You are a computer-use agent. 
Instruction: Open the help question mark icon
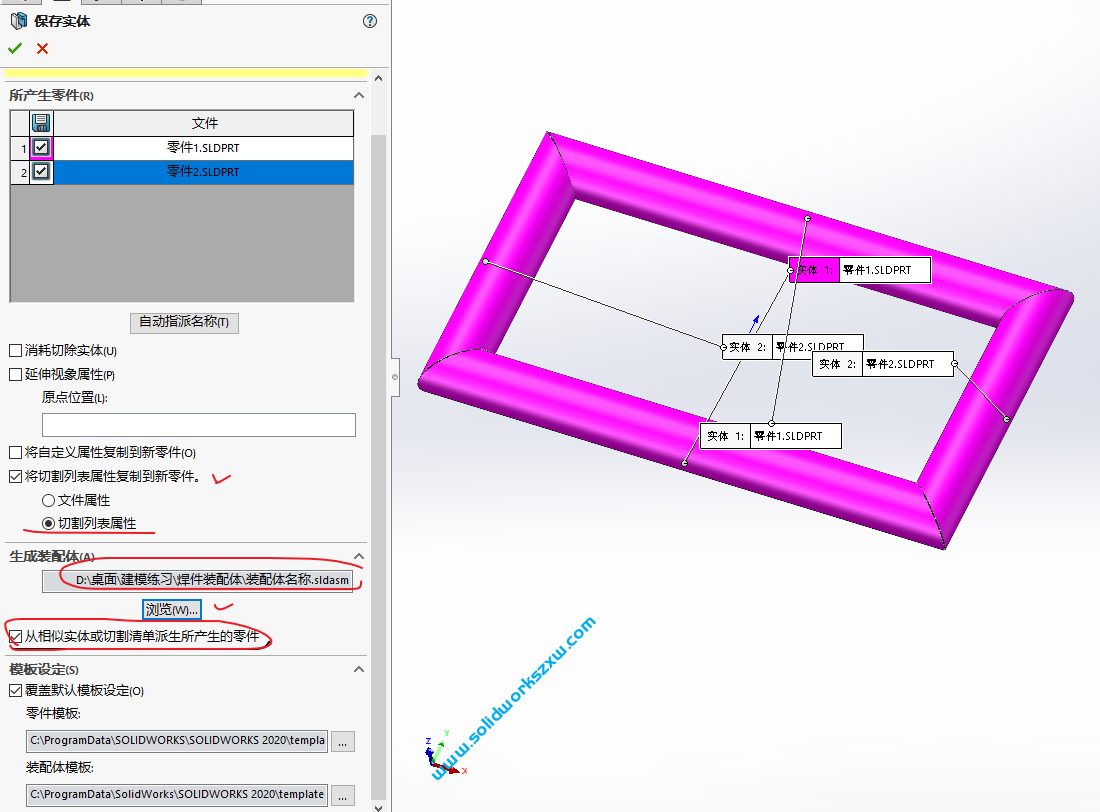(369, 20)
